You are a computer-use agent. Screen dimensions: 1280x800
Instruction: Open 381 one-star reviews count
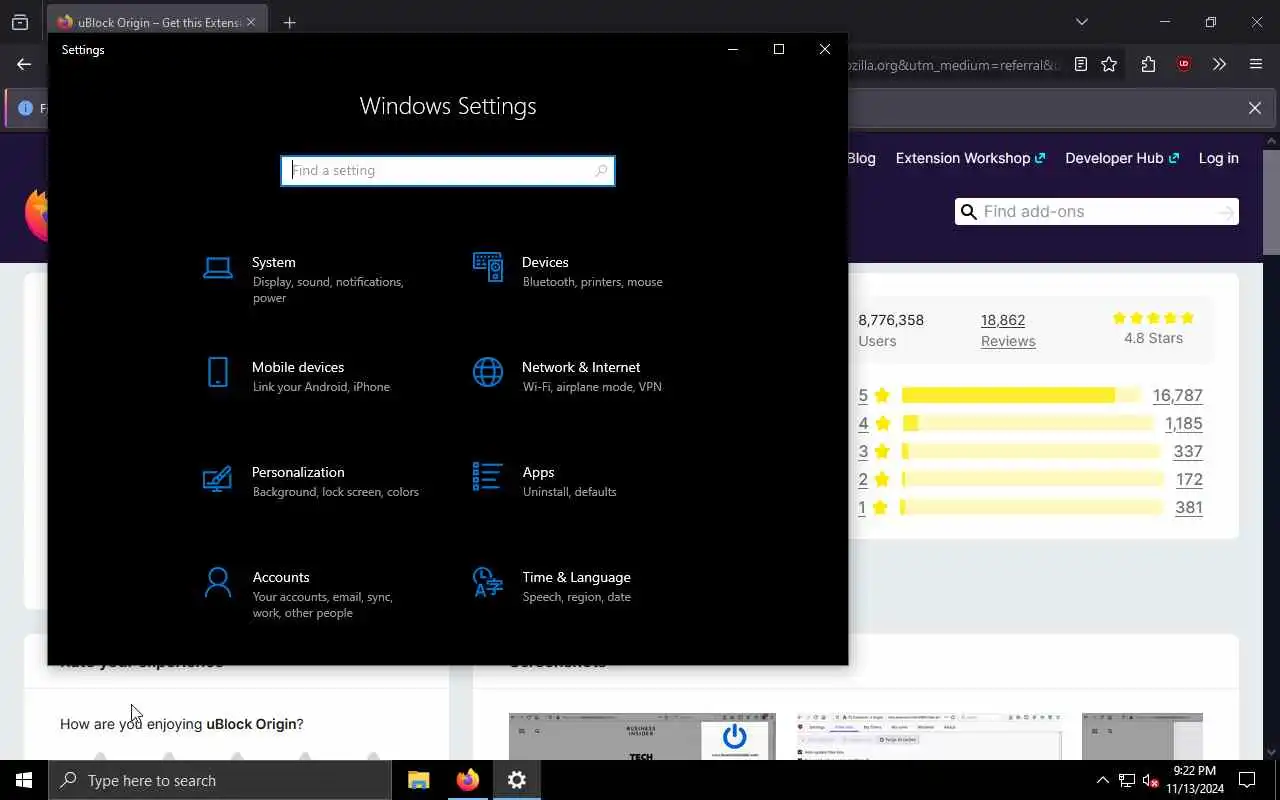(1189, 507)
